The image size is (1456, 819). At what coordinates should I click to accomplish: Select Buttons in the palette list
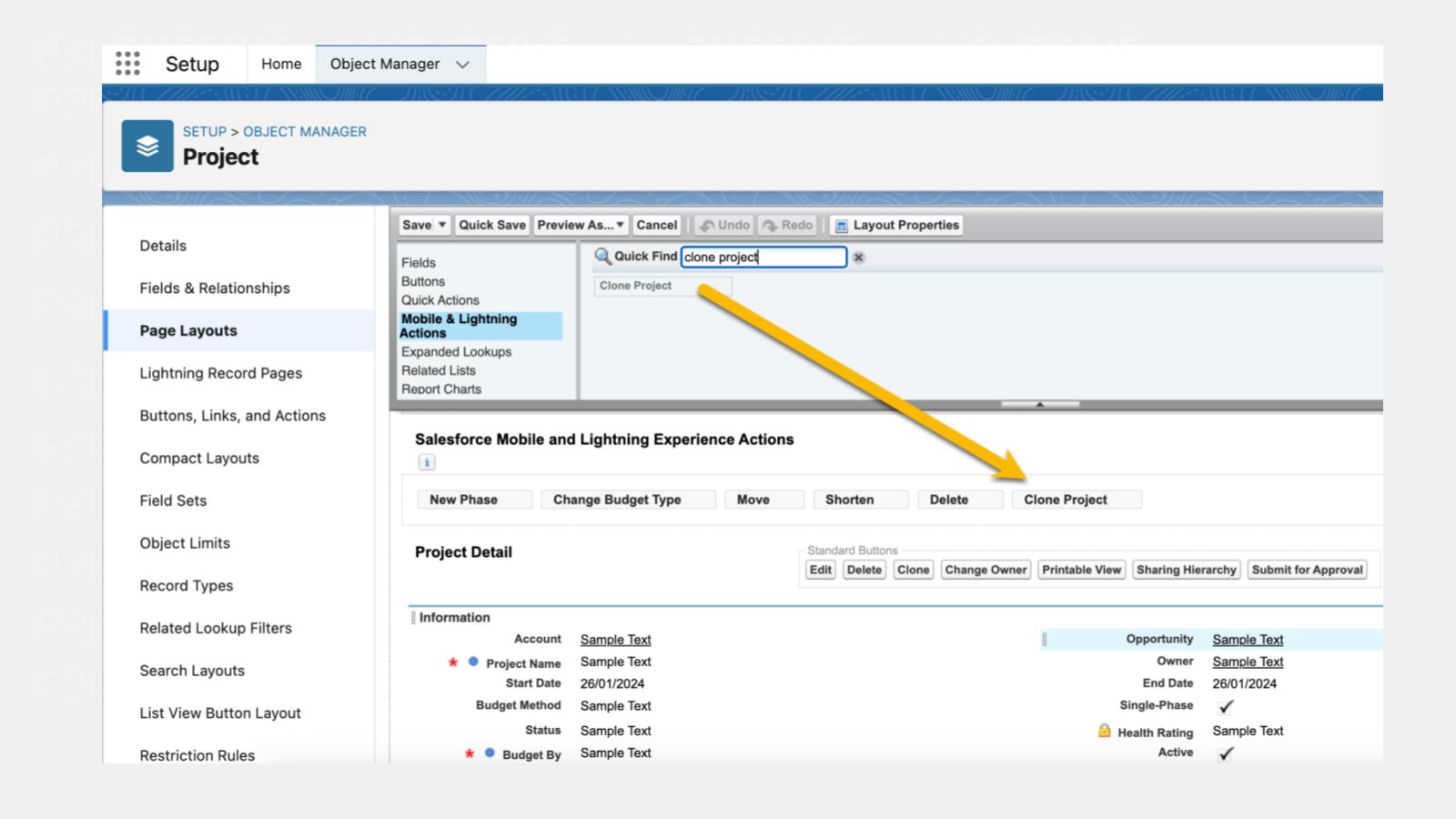coord(423,282)
